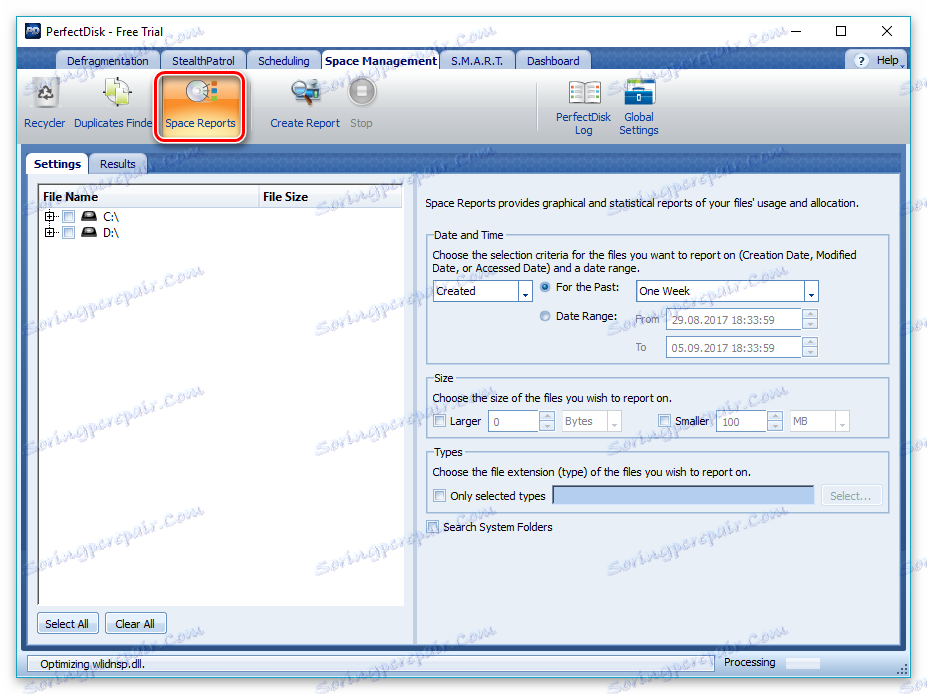Increase the From date stepper
The width and height of the screenshot is (927, 694).
point(810,314)
